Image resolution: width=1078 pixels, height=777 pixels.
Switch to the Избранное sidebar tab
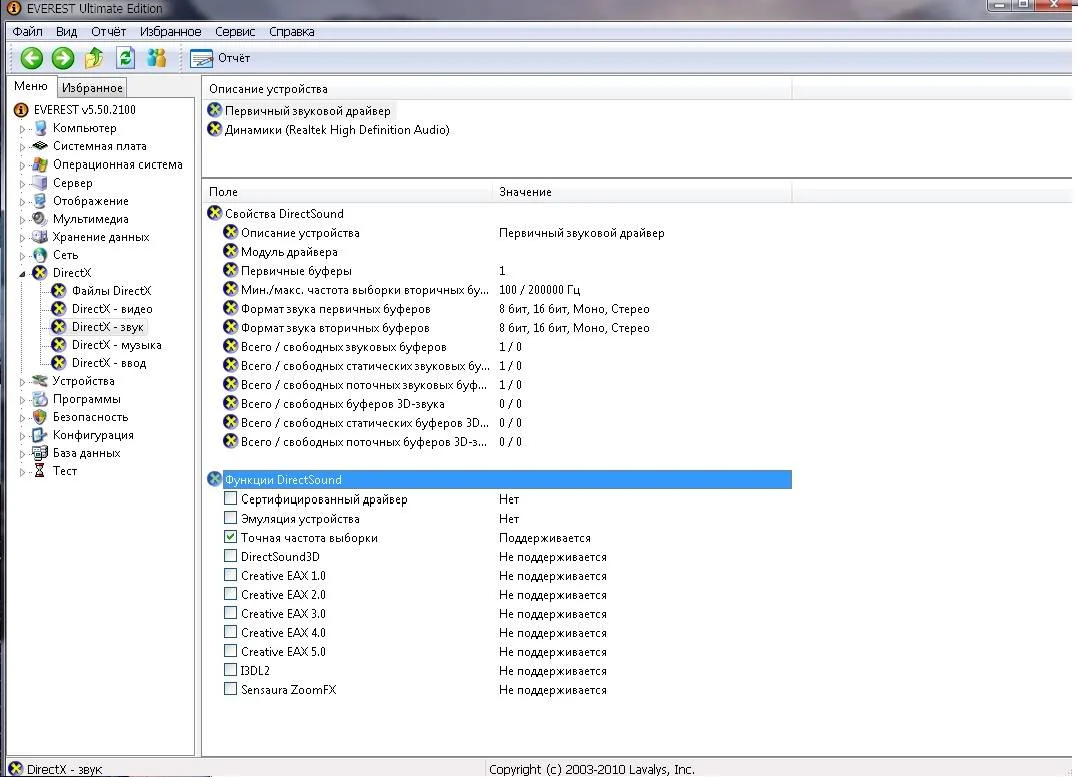point(91,87)
